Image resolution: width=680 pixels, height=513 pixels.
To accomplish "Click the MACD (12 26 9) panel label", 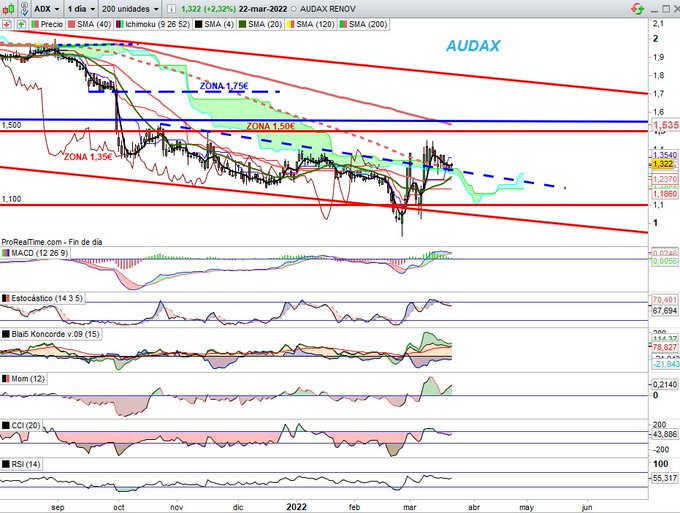I will (35, 252).
